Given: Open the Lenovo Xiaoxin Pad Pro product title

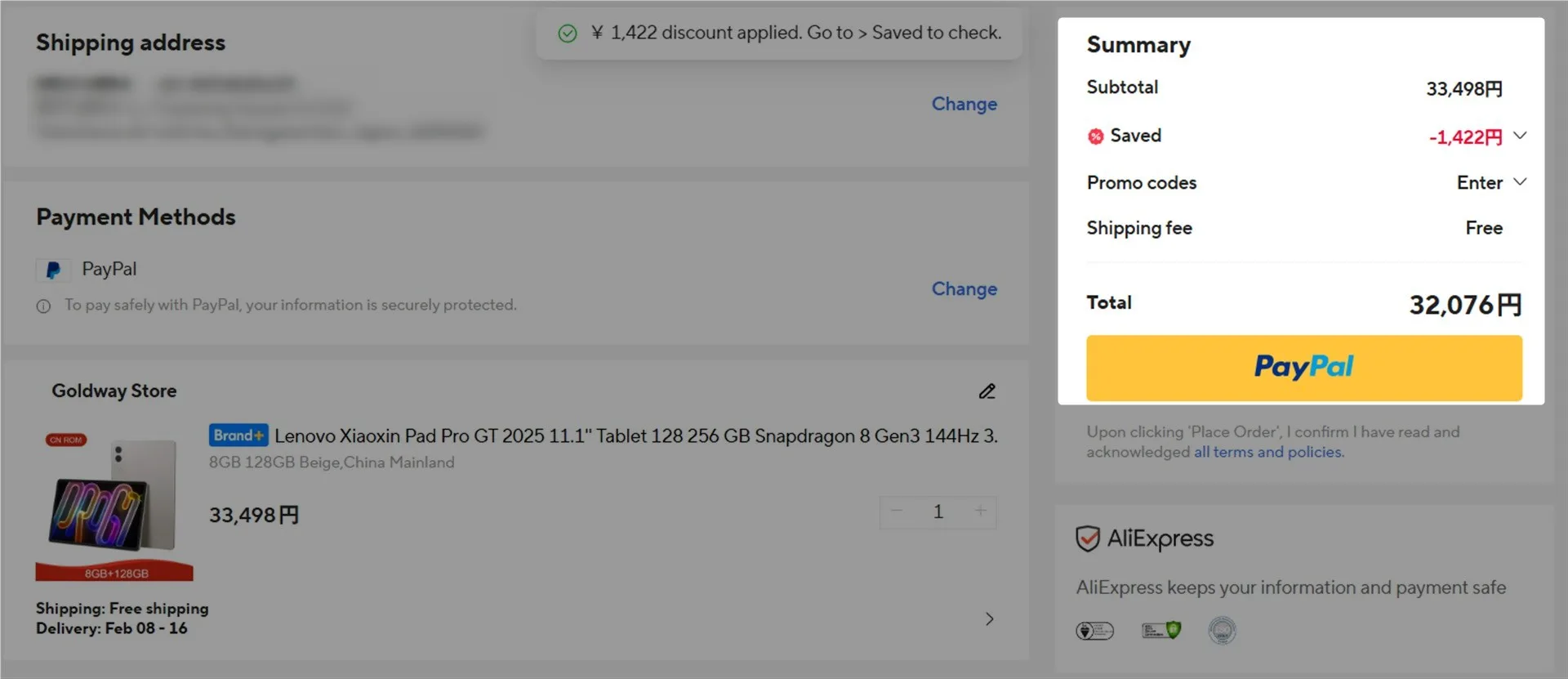Looking at the screenshot, I should click(635, 436).
